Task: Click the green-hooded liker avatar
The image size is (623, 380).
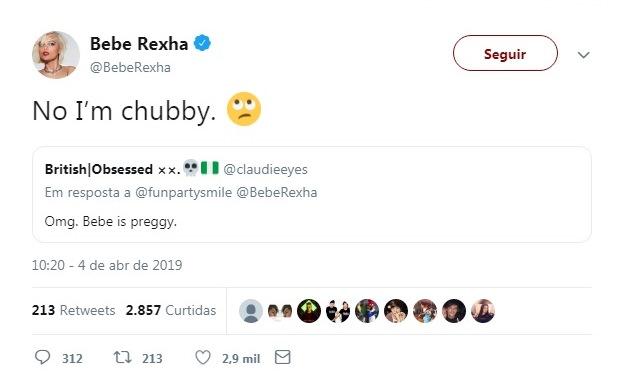Action: (309, 310)
